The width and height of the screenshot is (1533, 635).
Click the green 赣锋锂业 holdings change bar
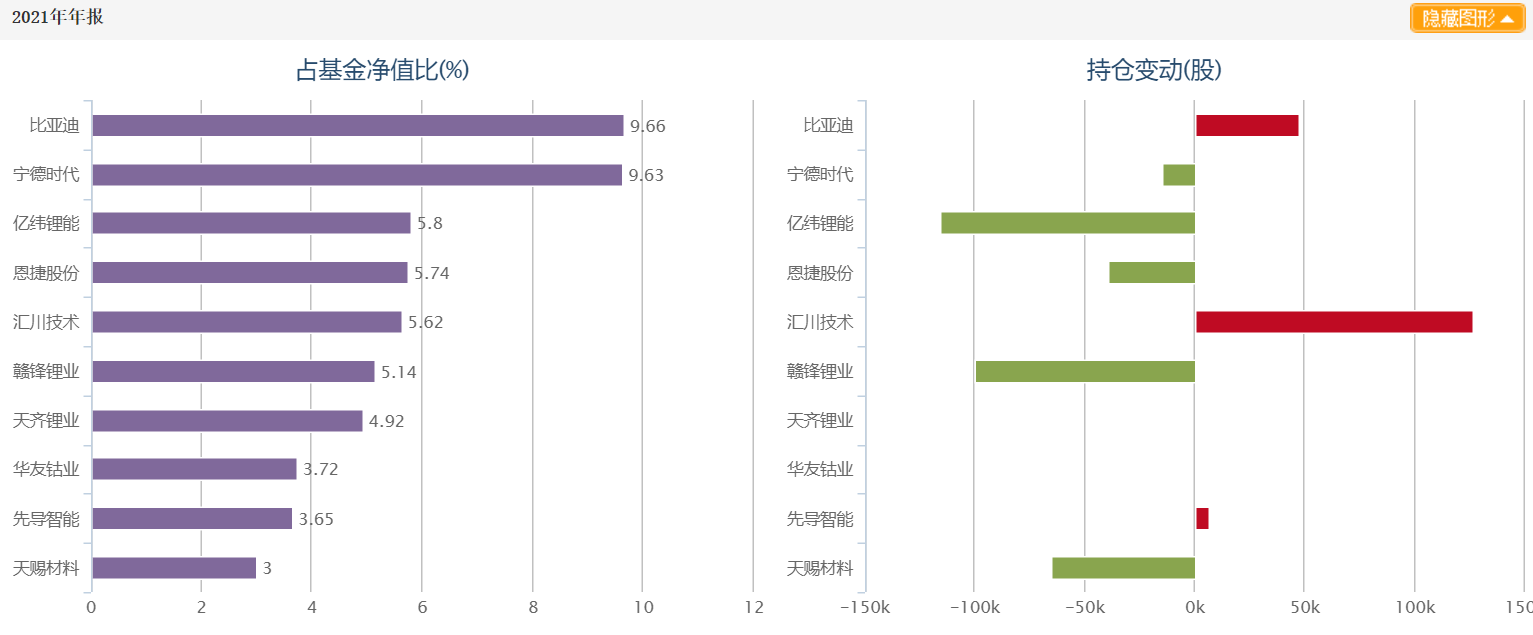[1085, 371]
